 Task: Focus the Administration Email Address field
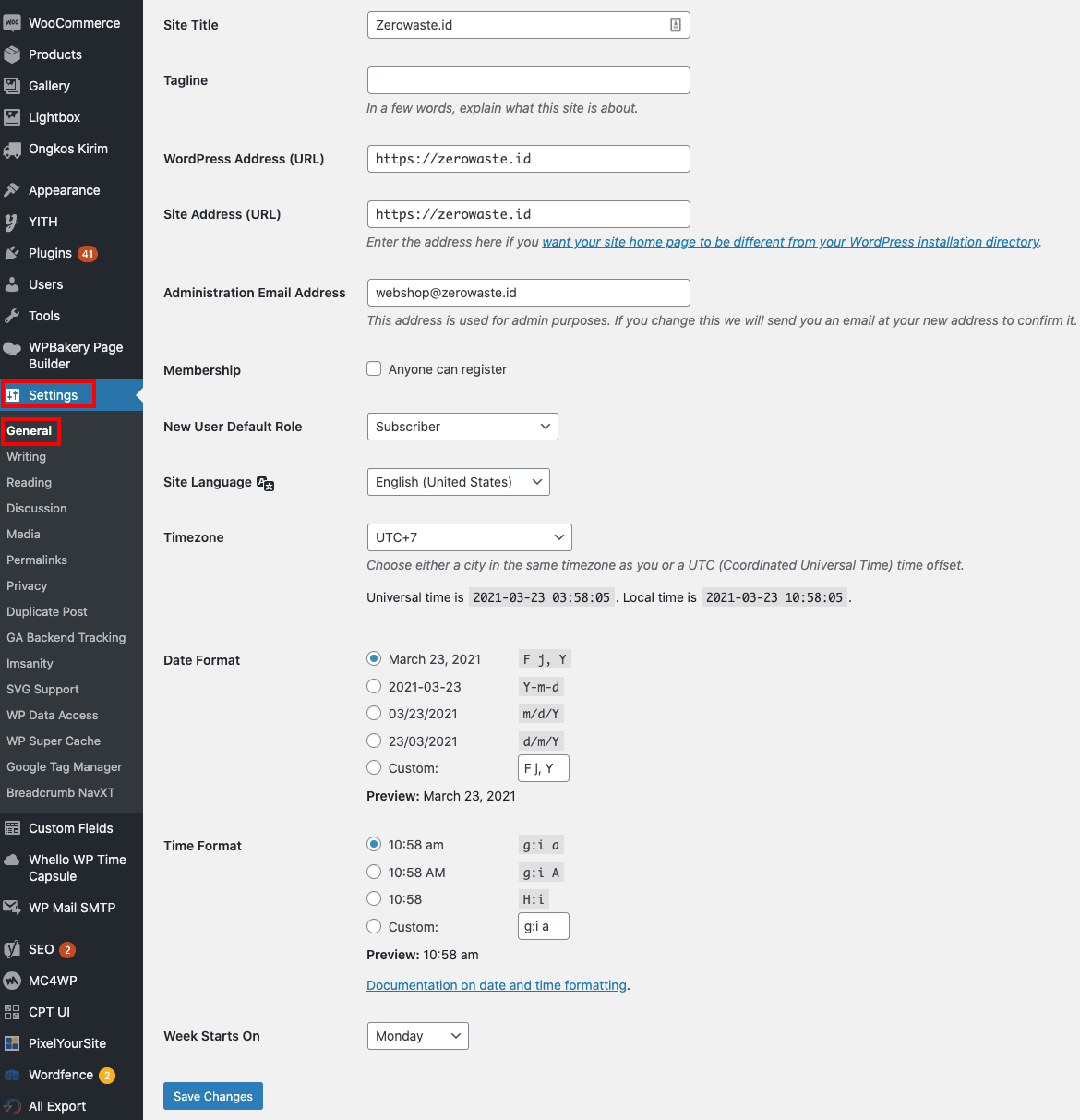click(528, 293)
